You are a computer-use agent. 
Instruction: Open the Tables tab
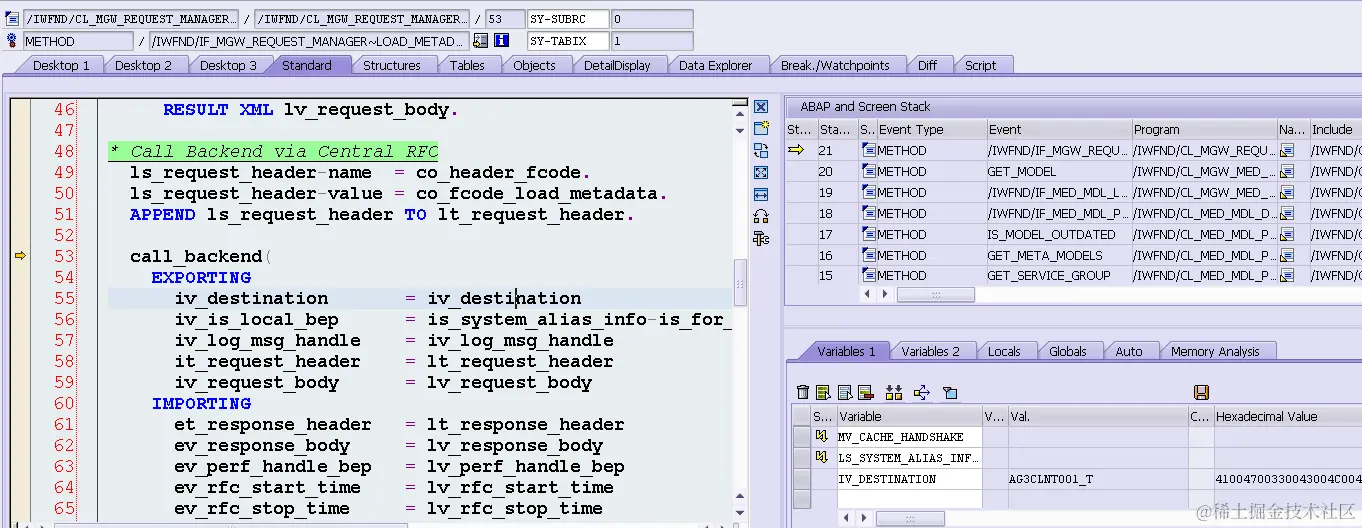tap(467, 65)
